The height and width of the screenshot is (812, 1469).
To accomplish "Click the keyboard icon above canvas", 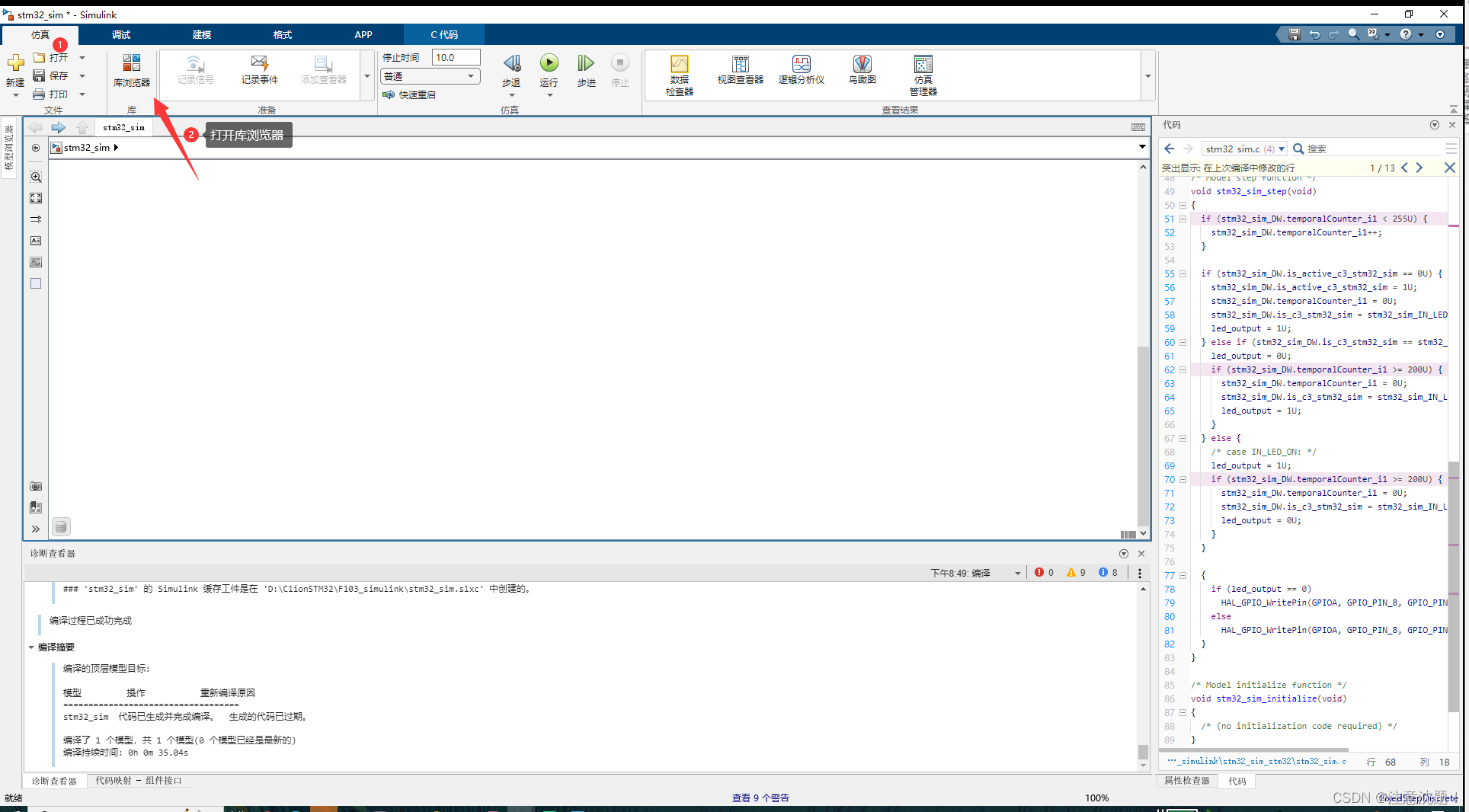I will tap(1138, 127).
